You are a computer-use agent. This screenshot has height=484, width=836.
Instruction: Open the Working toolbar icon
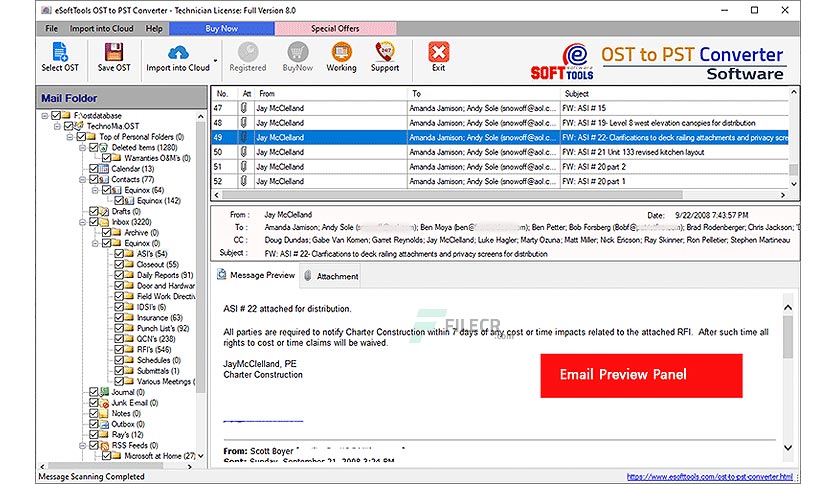point(341,52)
